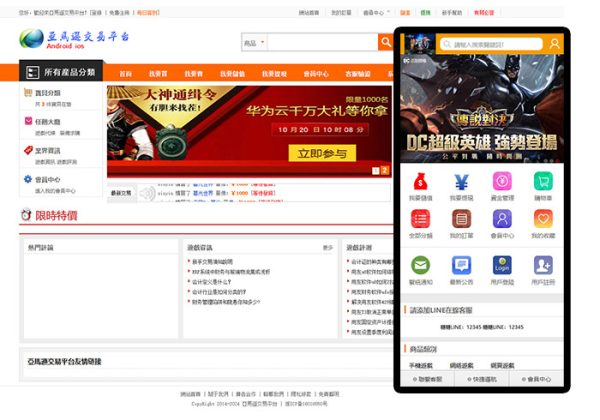Select banner slide indicator 2
This screenshot has height=420, width=600.
point(385,171)
